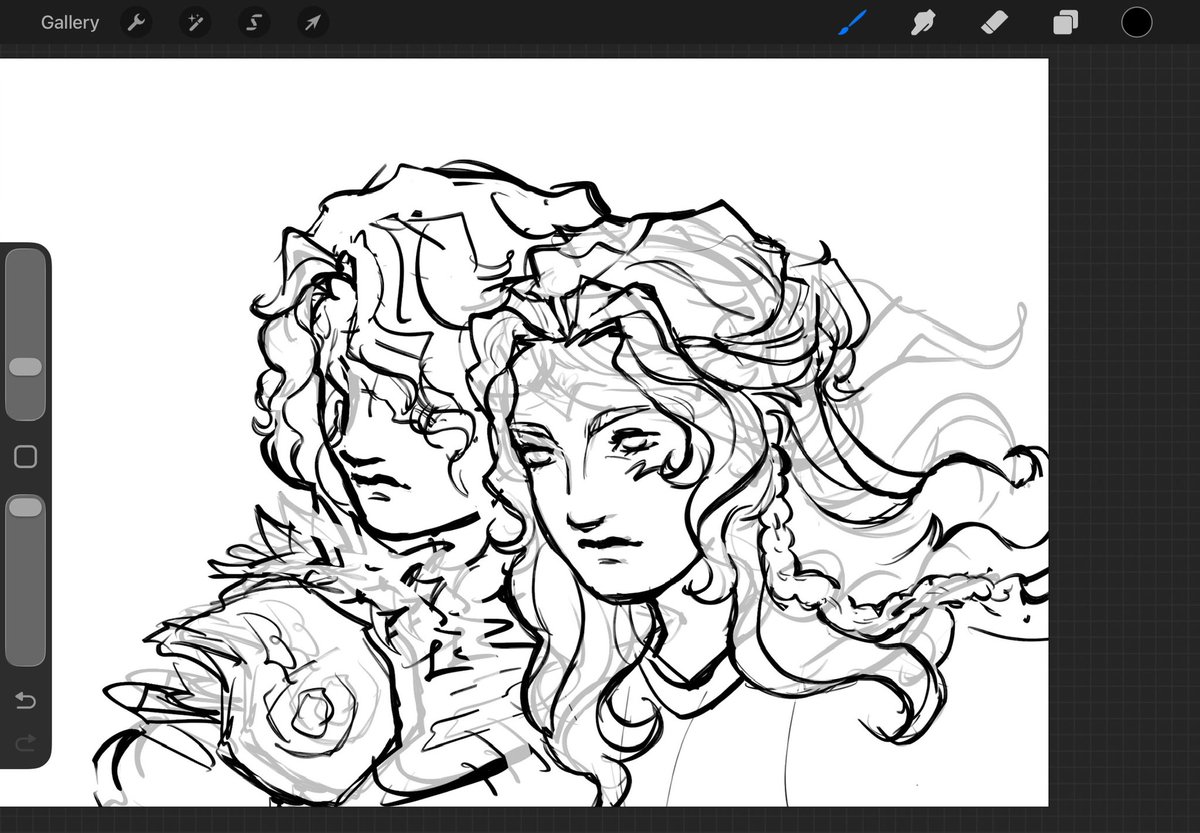
Task: Open the black active color swatch
Action: point(1136,22)
